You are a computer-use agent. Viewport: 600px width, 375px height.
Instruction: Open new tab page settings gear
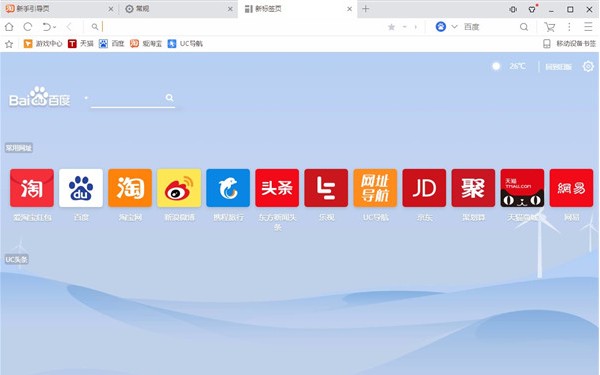[x=588, y=67]
